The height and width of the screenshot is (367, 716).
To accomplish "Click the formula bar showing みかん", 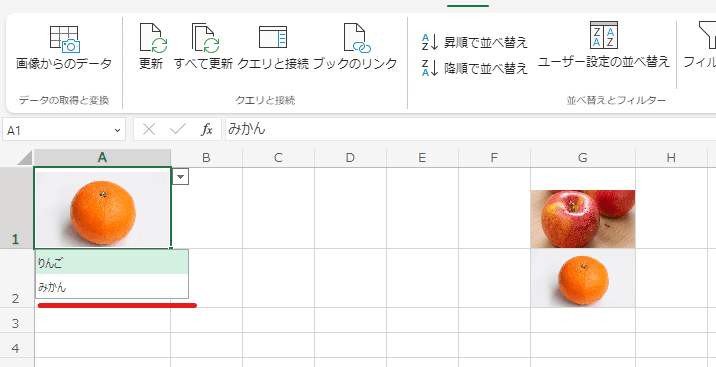I will coord(470,130).
